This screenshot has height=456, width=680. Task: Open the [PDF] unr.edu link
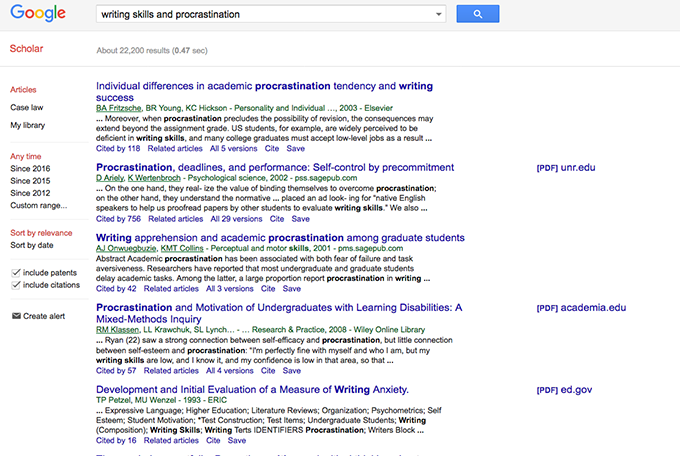click(x=566, y=167)
